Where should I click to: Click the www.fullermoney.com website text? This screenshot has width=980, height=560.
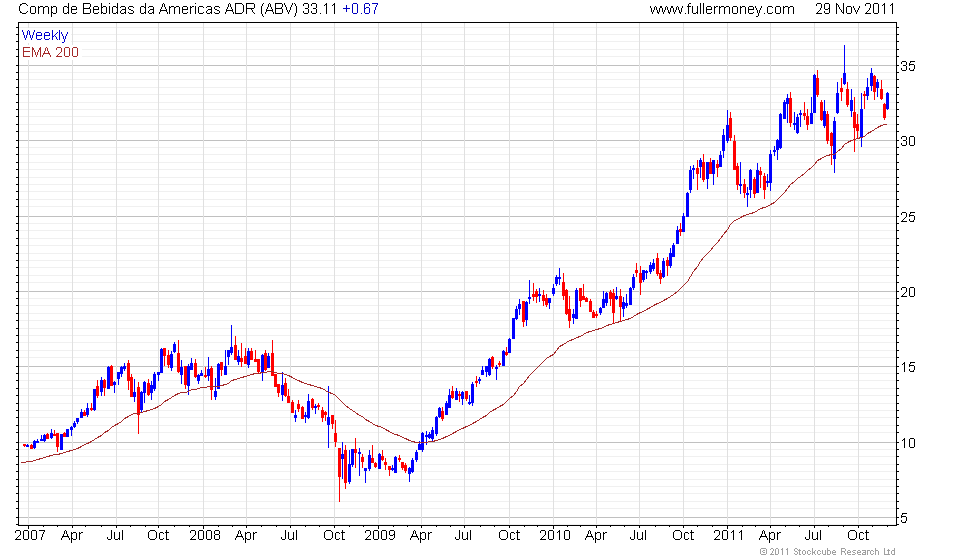pos(722,9)
